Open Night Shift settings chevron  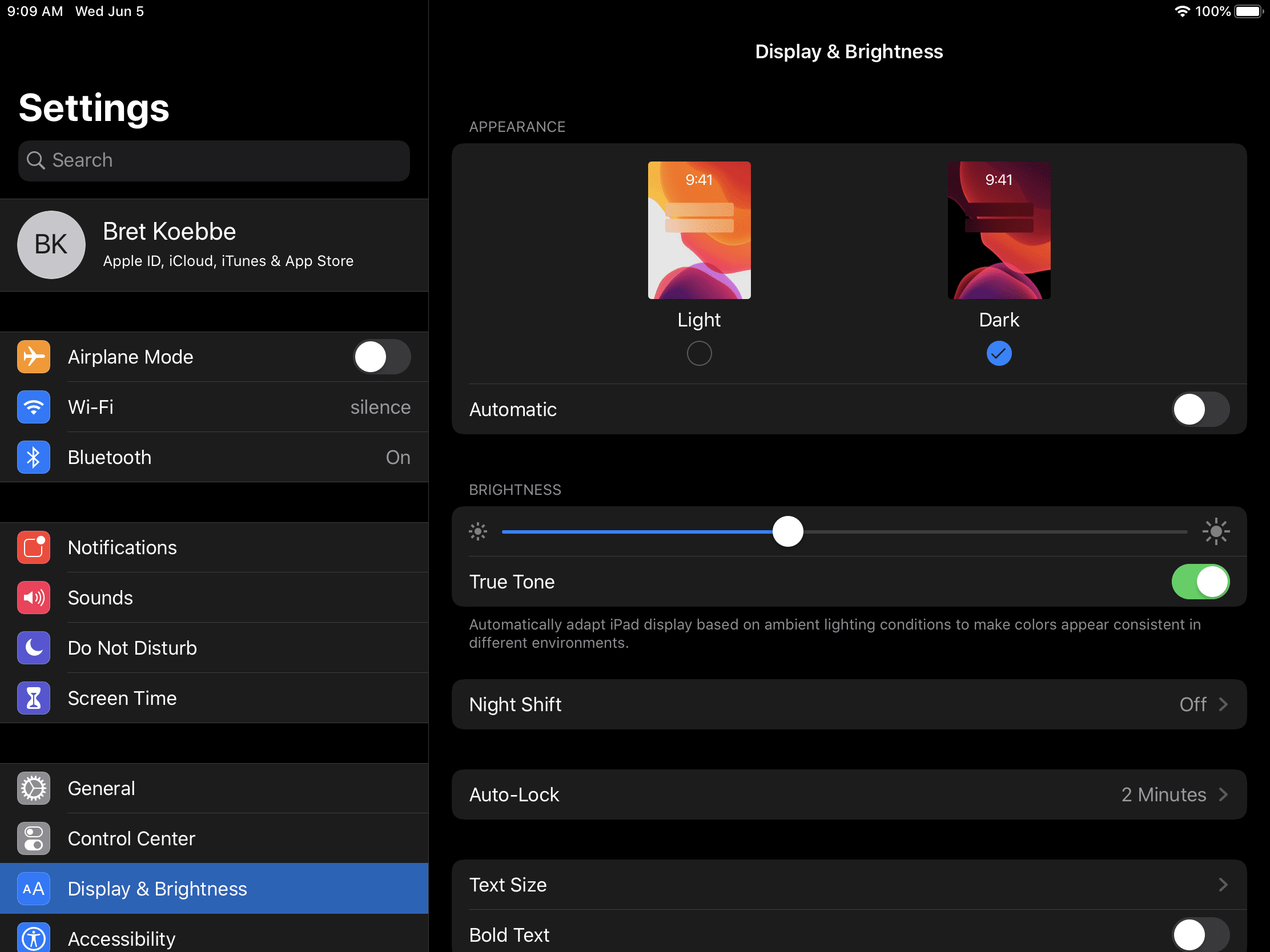click(x=1223, y=704)
